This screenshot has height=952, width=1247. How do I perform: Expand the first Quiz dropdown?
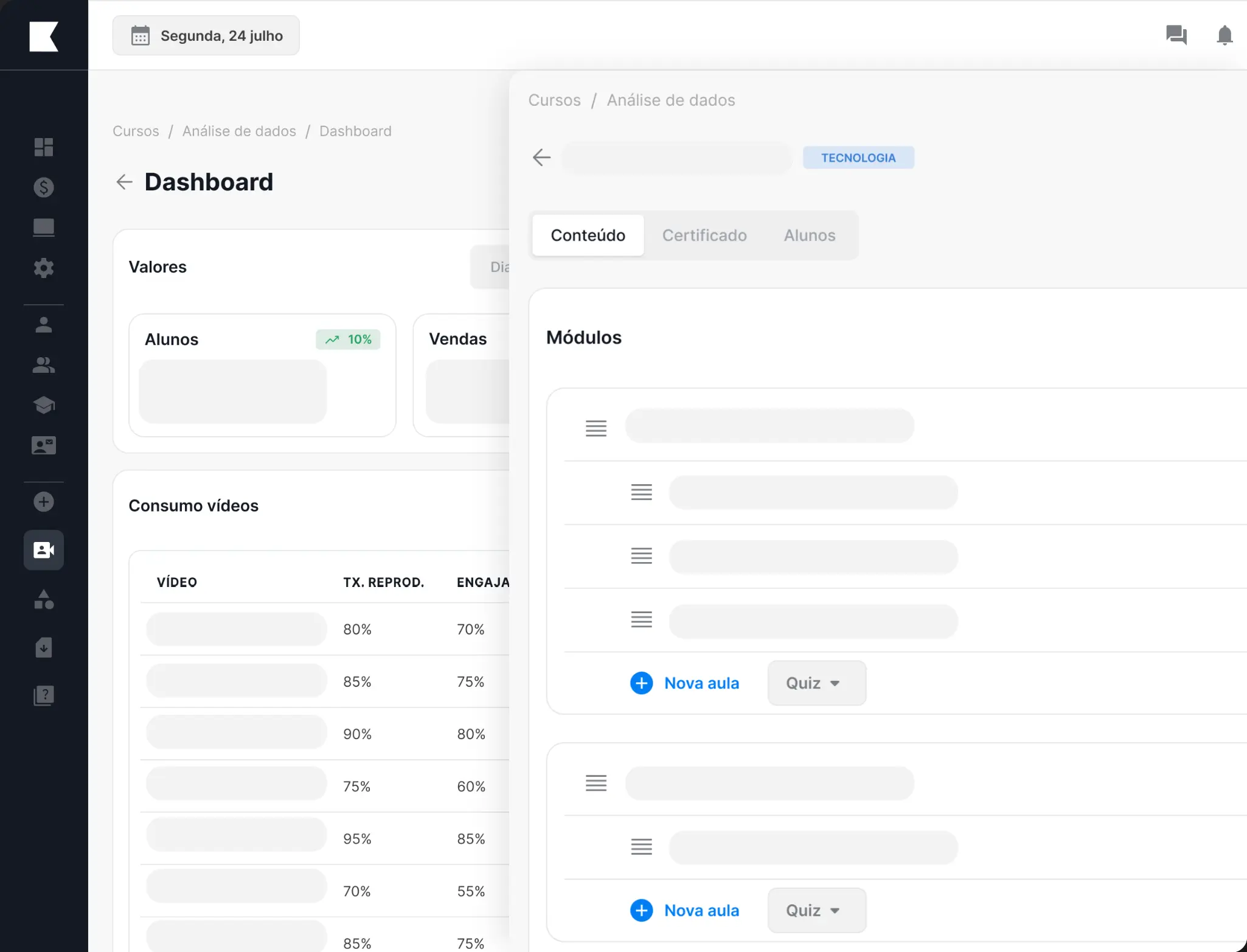[816, 683]
